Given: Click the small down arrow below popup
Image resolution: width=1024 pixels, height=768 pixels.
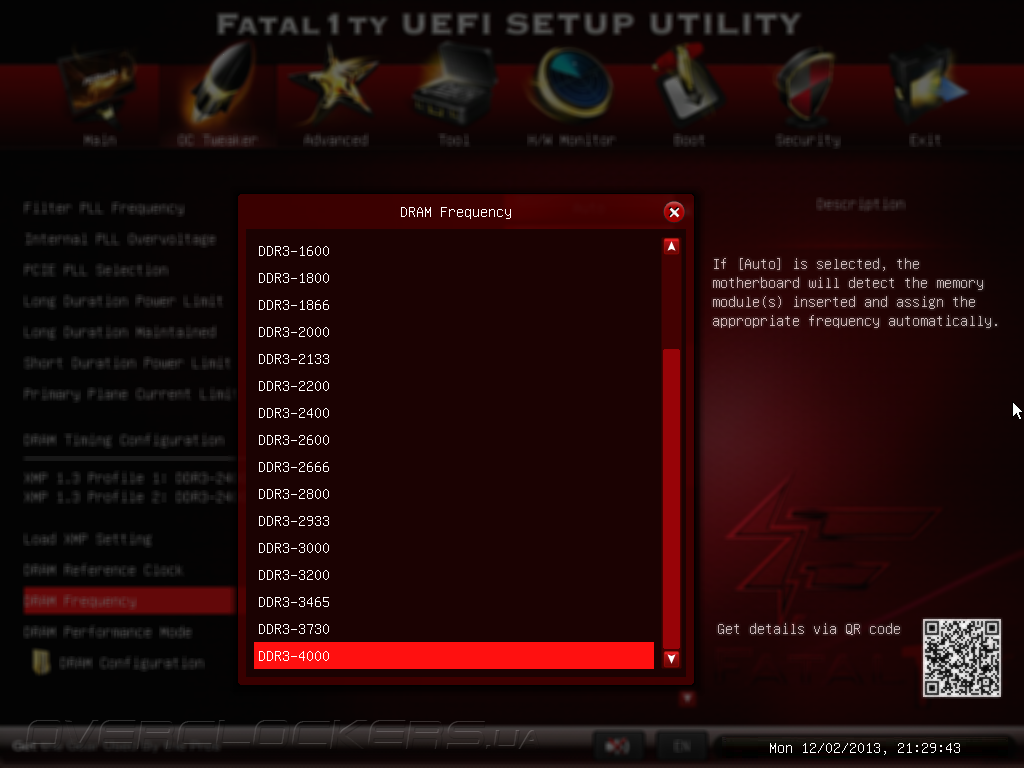Looking at the screenshot, I should click(x=687, y=699).
